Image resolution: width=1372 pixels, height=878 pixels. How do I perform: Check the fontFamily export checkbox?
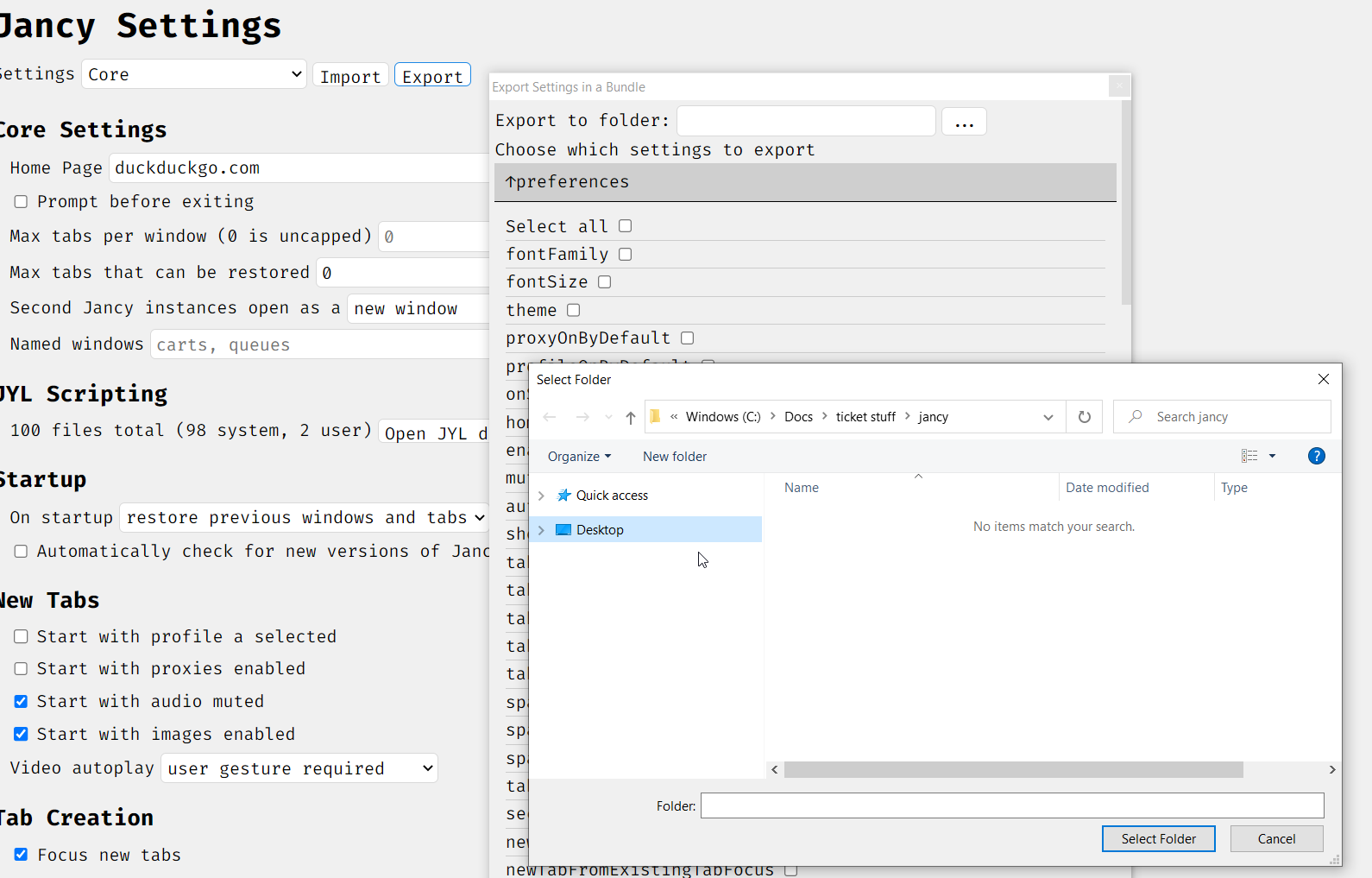click(626, 254)
